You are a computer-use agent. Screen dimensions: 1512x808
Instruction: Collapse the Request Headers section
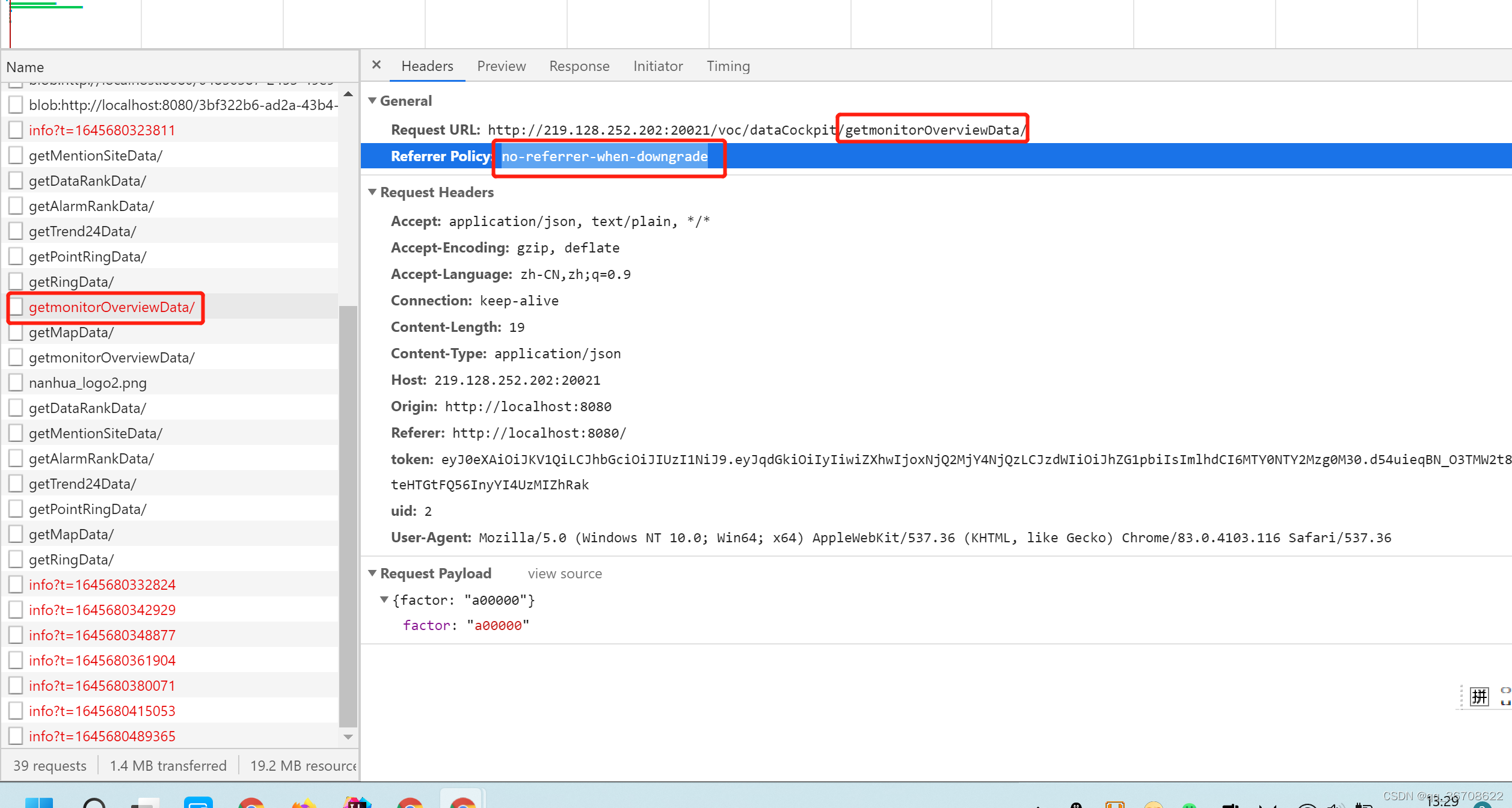coord(372,192)
